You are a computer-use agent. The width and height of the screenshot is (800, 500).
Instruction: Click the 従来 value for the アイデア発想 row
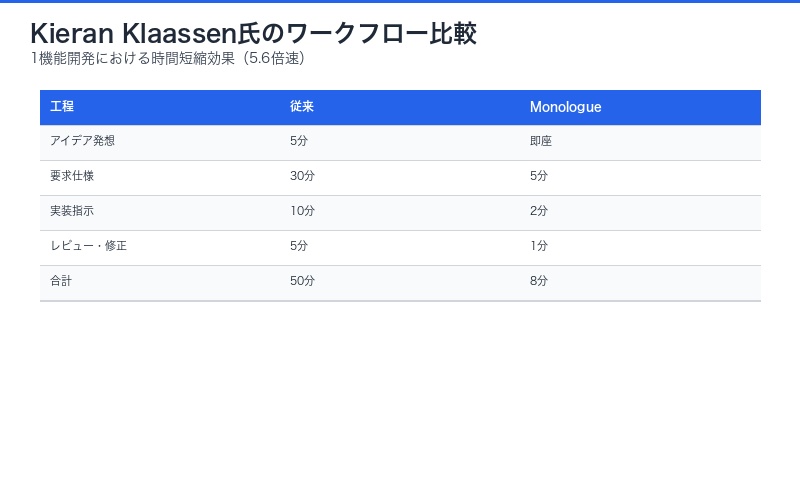point(299,142)
